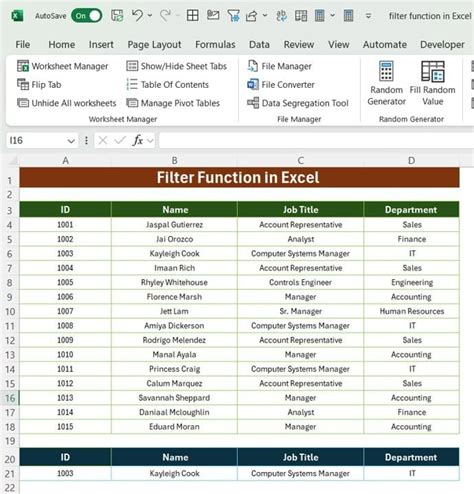474x494 pixels.
Task: Click the first calculator icon in quick access toolbar
Action: tap(320, 16)
